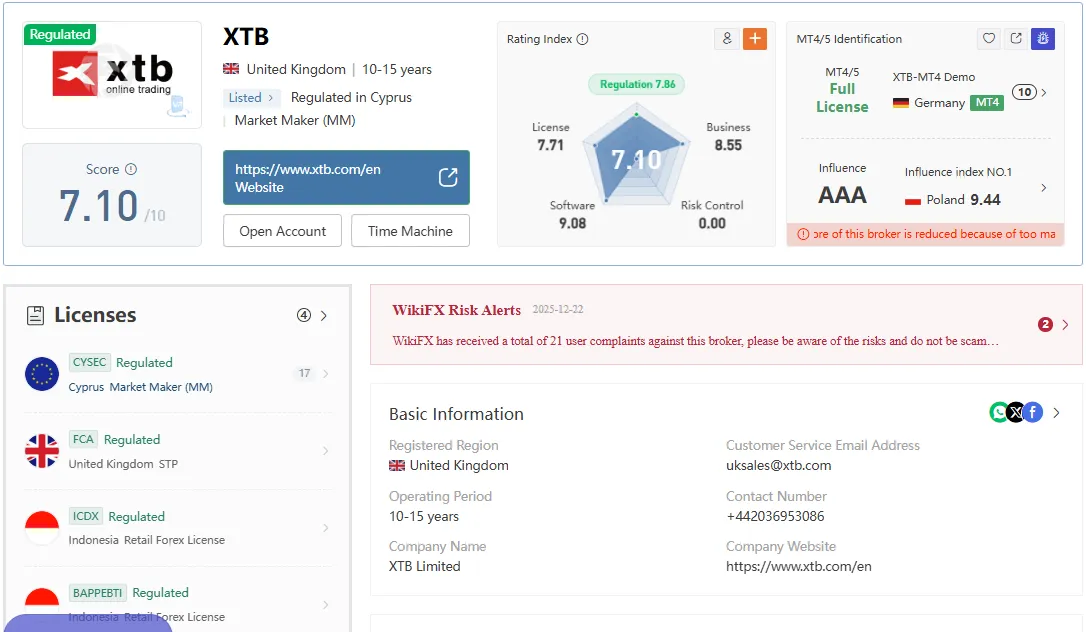1086x632 pixels.
Task: Expand the WikiFX Risk Alerts chevron
Action: click(1065, 324)
